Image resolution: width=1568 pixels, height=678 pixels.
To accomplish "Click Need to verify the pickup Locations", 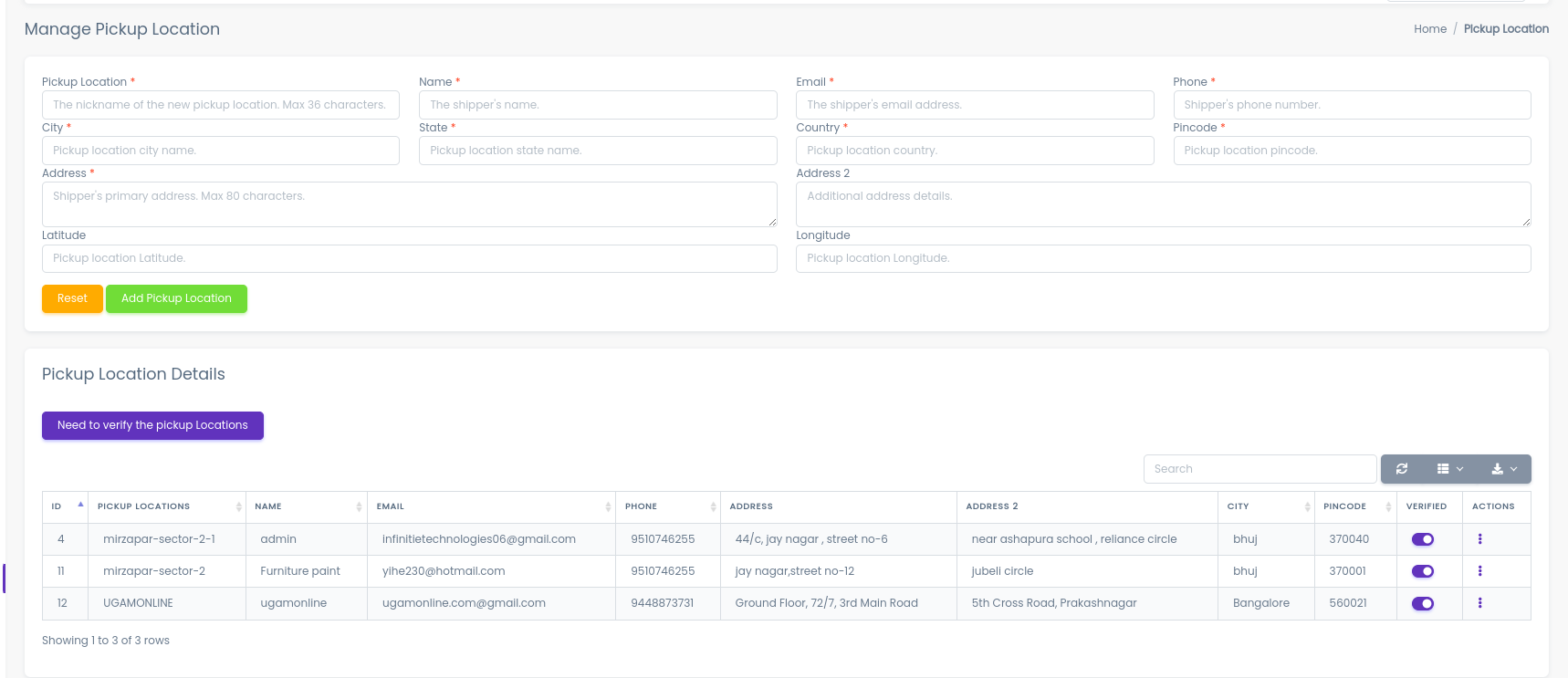I will pyautogui.click(x=152, y=425).
